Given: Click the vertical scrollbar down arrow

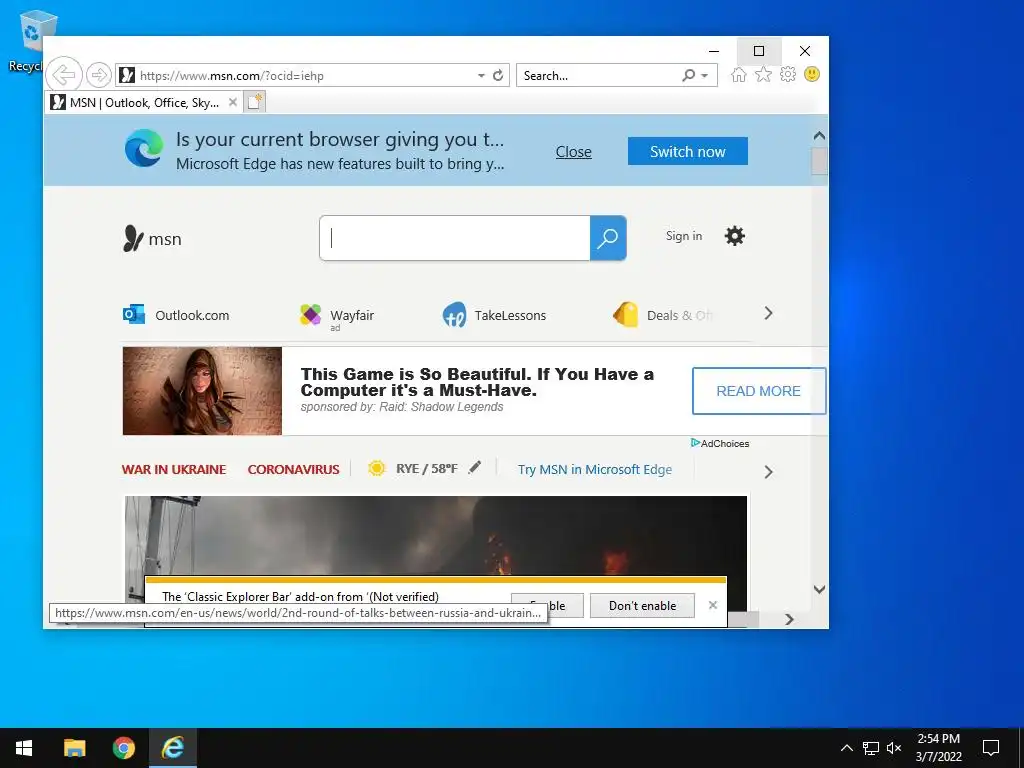Looking at the screenshot, I should [x=819, y=589].
